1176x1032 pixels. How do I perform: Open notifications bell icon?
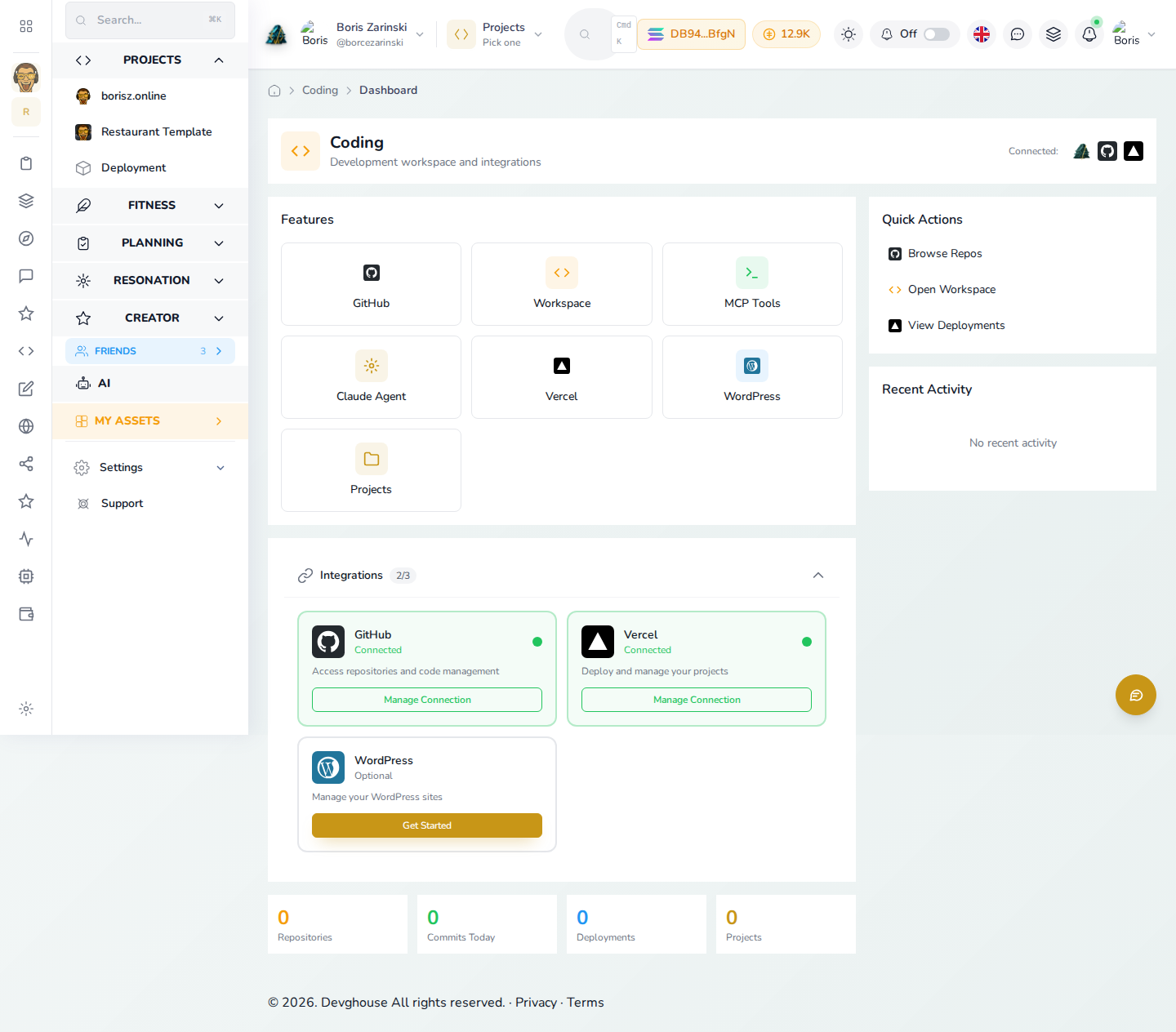click(x=1089, y=34)
